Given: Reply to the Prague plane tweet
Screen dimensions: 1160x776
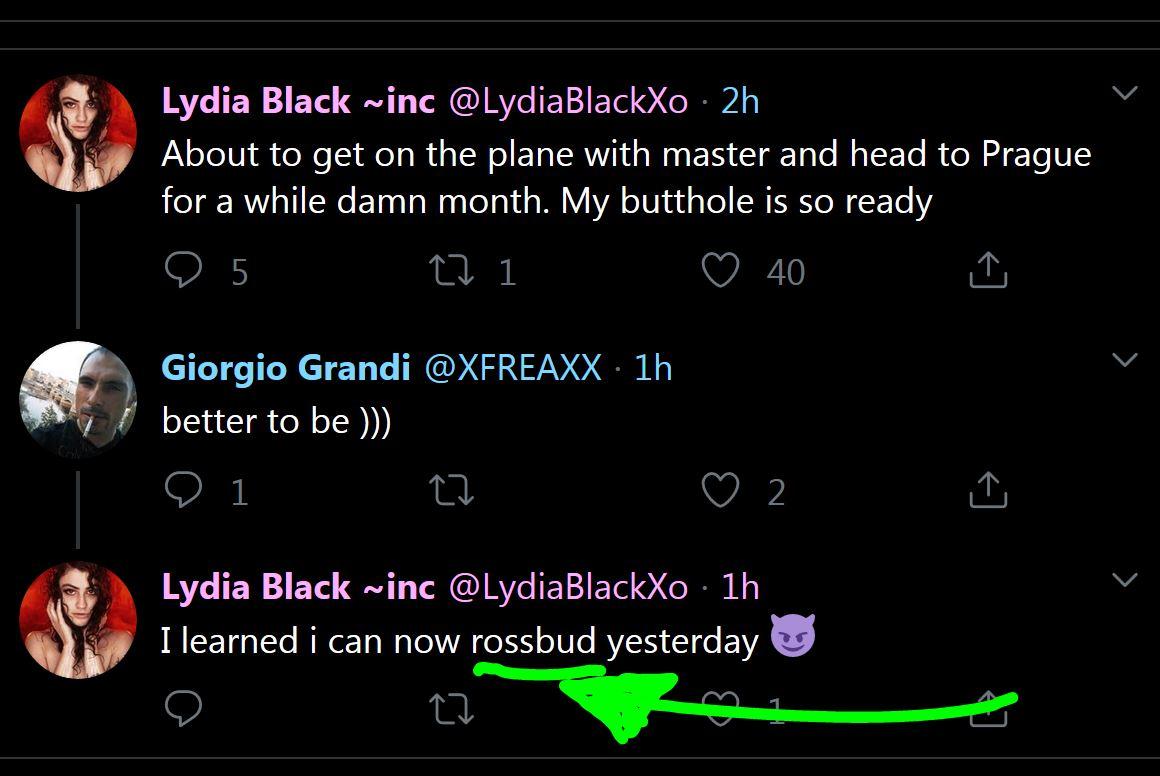Looking at the screenshot, I should coord(183,270).
